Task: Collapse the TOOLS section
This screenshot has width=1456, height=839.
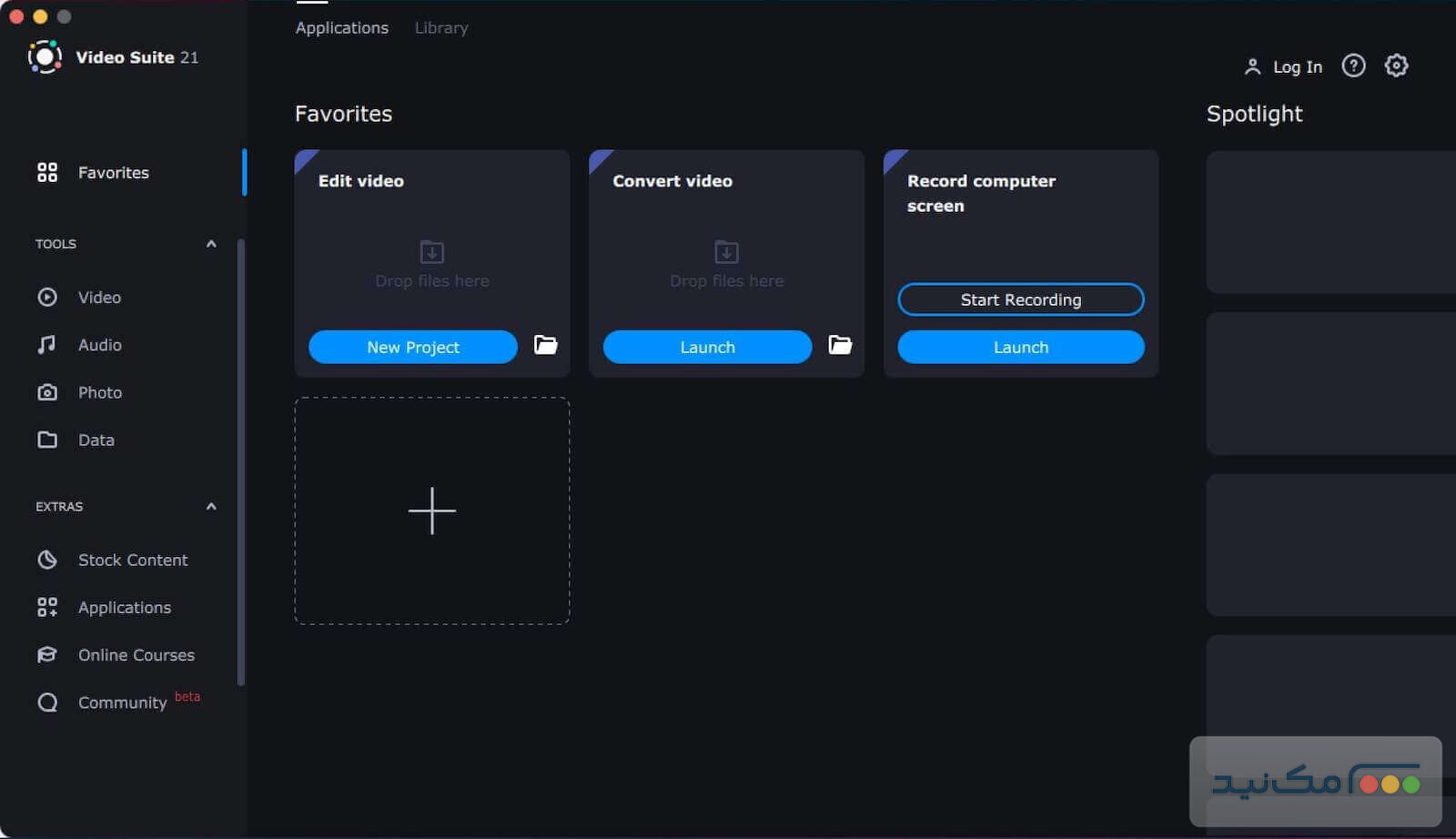Action: tap(210, 244)
